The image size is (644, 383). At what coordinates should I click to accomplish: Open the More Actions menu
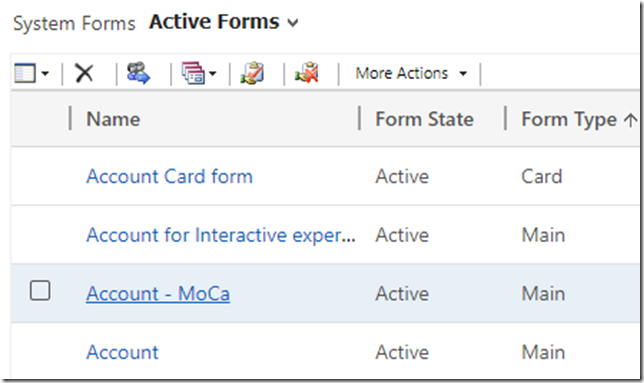tap(411, 73)
